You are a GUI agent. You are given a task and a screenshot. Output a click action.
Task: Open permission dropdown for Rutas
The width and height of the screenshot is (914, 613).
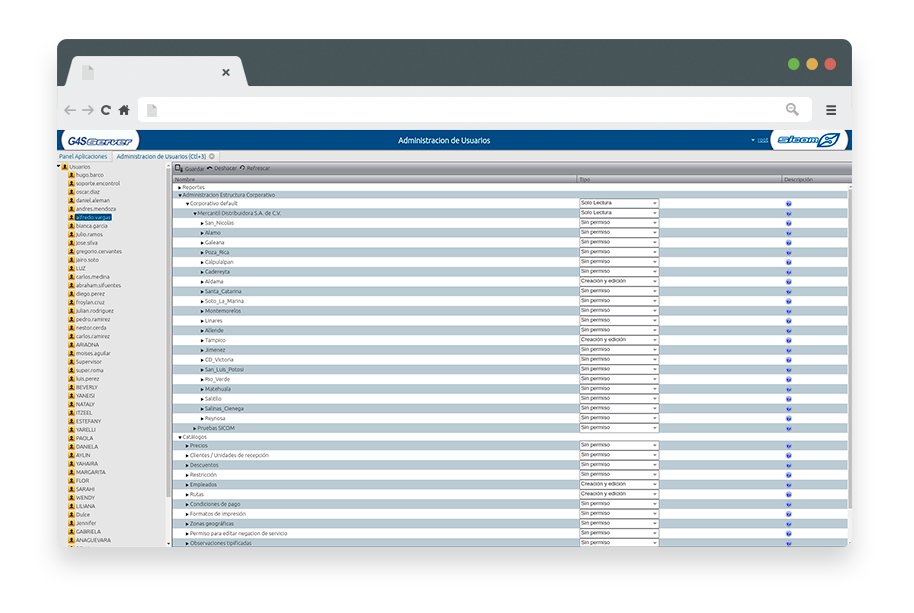pyautogui.click(x=619, y=494)
